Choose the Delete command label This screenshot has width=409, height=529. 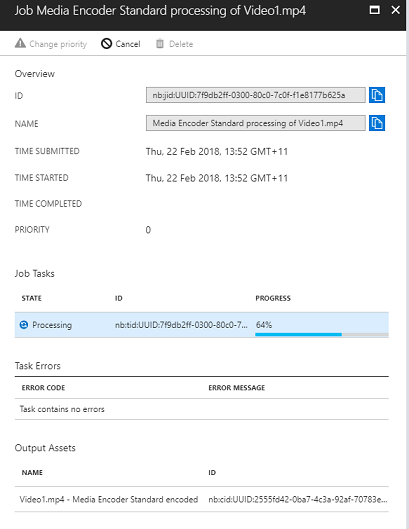click(x=181, y=44)
